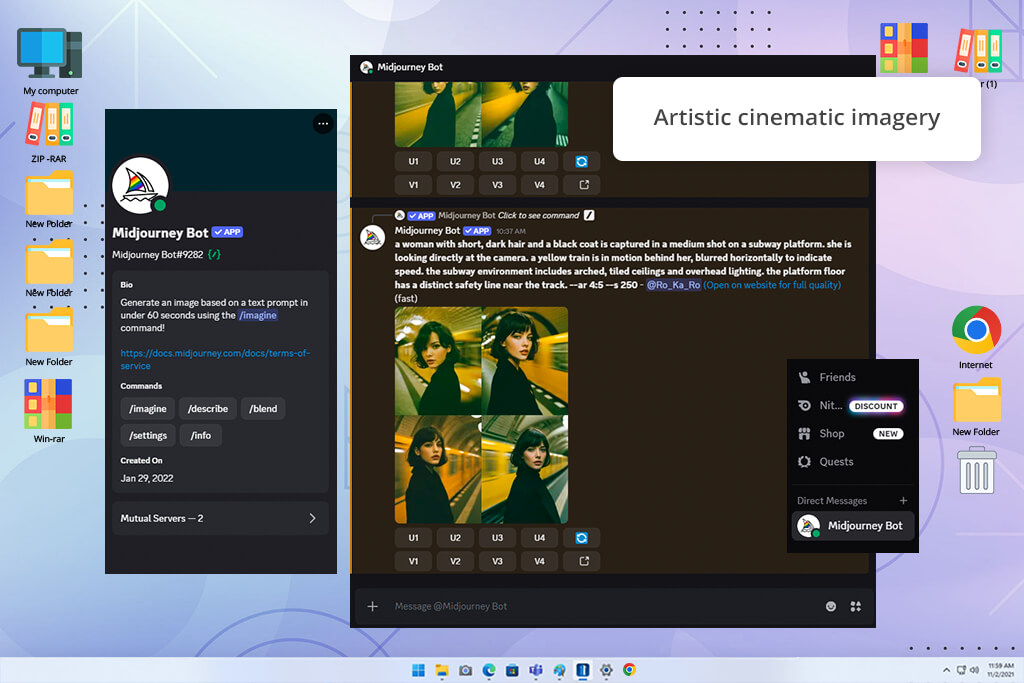Image resolution: width=1024 pixels, height=683 pixels.
Task: Open the Windows Start menu
Action: 418,670
